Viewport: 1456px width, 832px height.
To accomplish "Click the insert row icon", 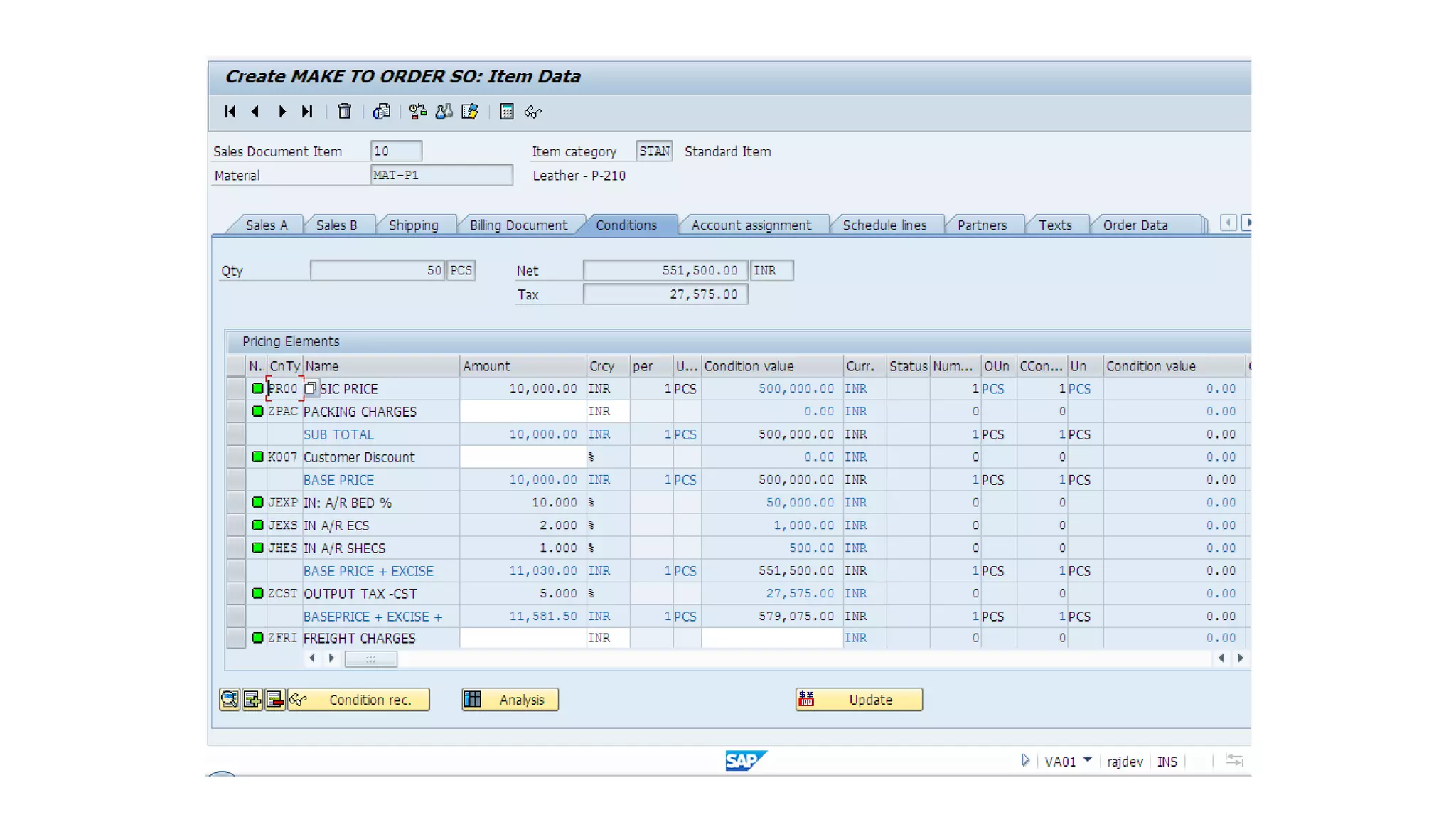I will point(252,700).
